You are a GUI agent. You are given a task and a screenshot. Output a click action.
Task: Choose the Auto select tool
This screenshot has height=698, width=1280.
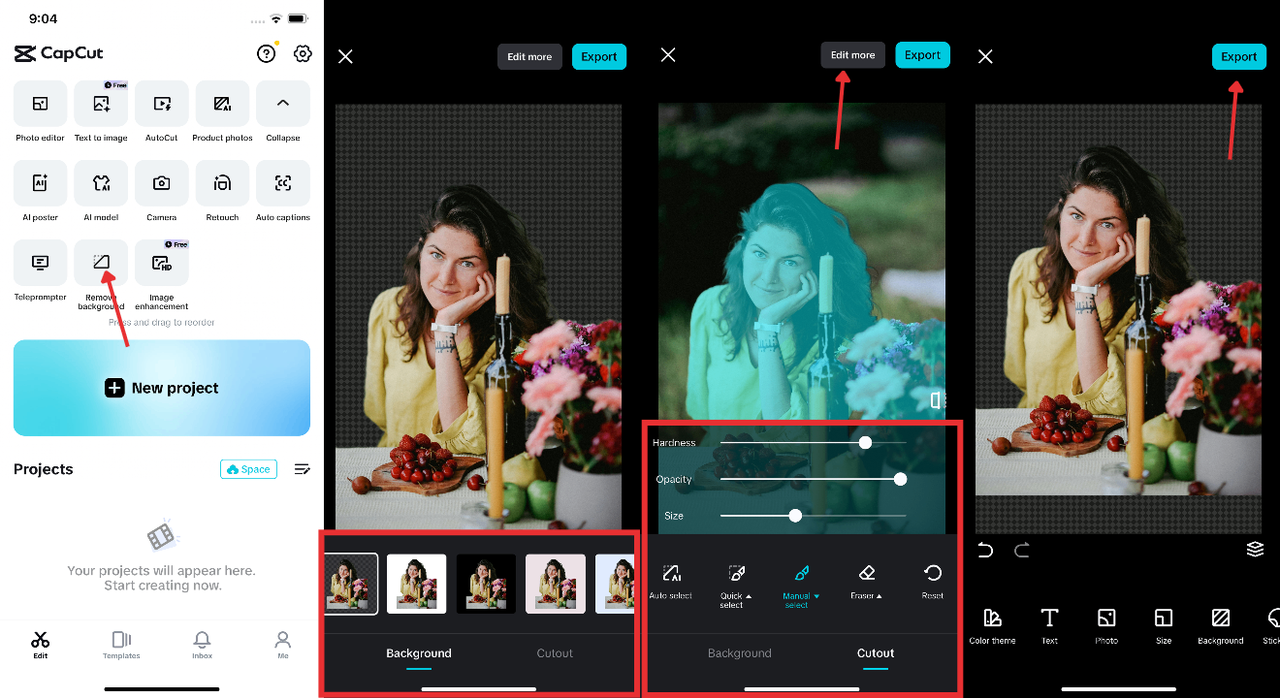tap(671, 581)
